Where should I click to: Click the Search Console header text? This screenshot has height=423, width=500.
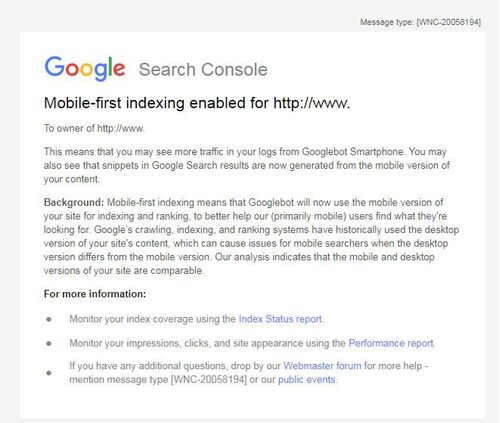point(203,70)
